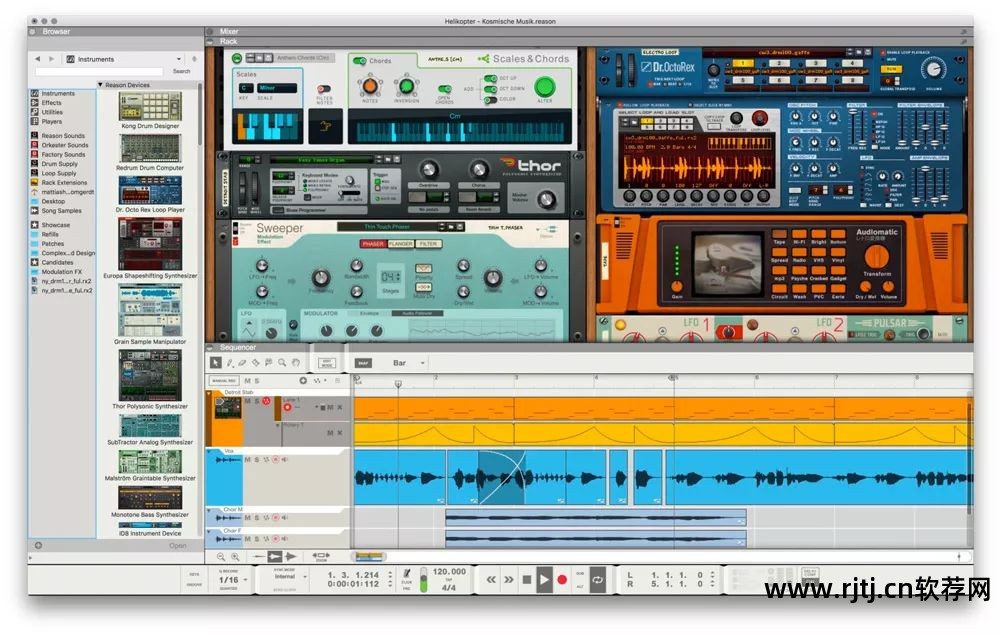Click the Sweeper patch save disk icon
The width and height of the screenshot is (1000, 635).
tap(460, 226)
